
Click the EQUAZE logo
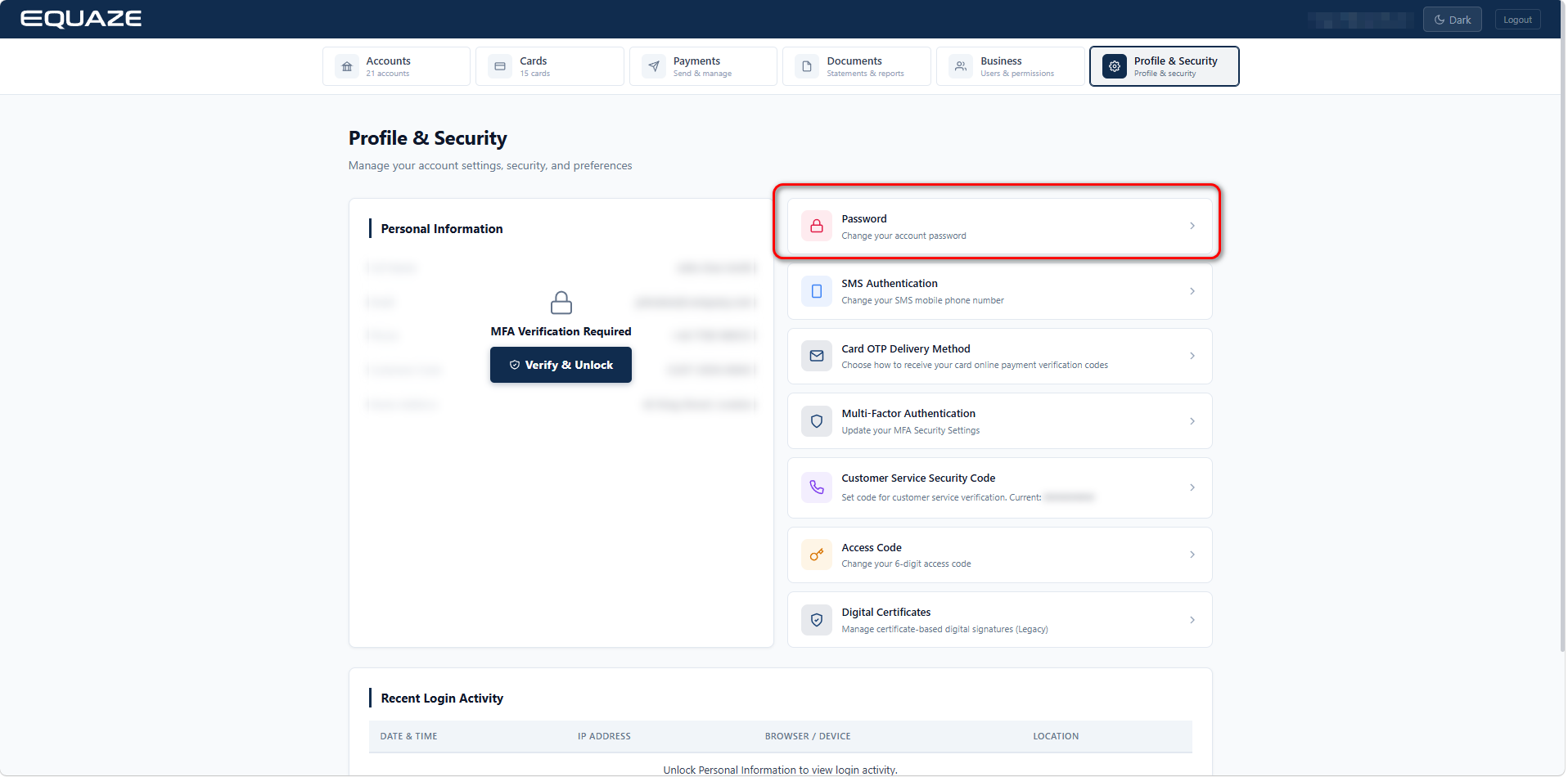coord(81,19)
